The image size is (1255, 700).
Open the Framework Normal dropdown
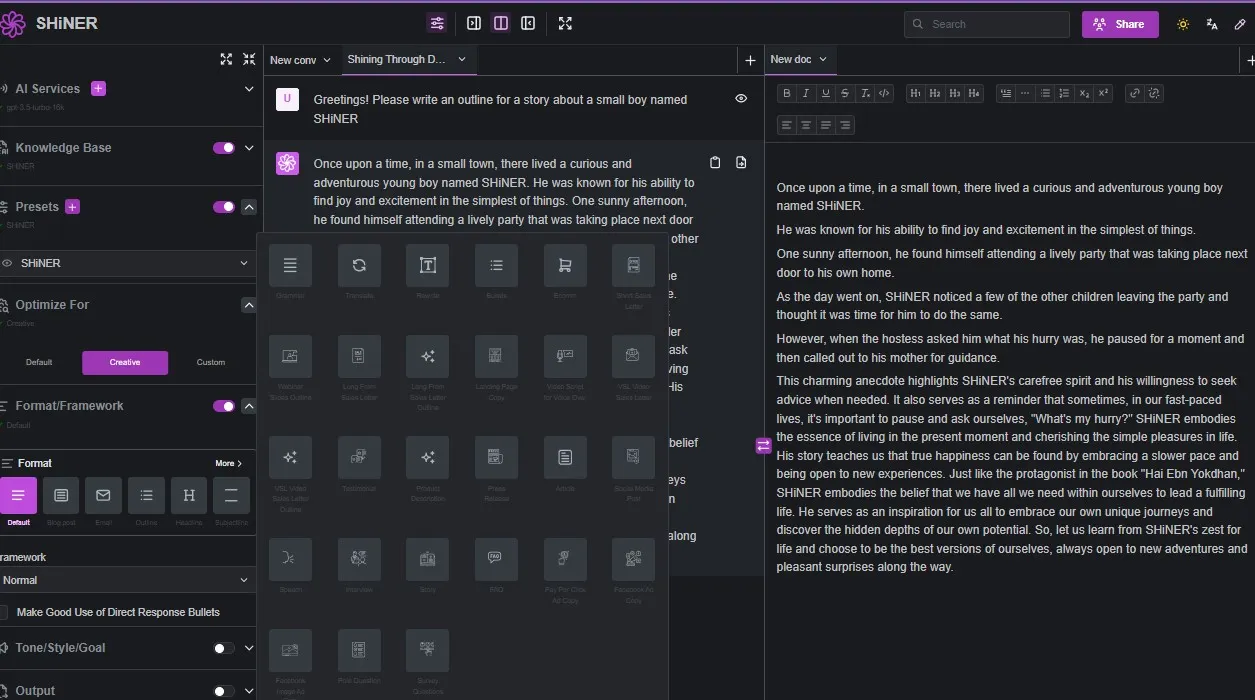tap(125, 580)
